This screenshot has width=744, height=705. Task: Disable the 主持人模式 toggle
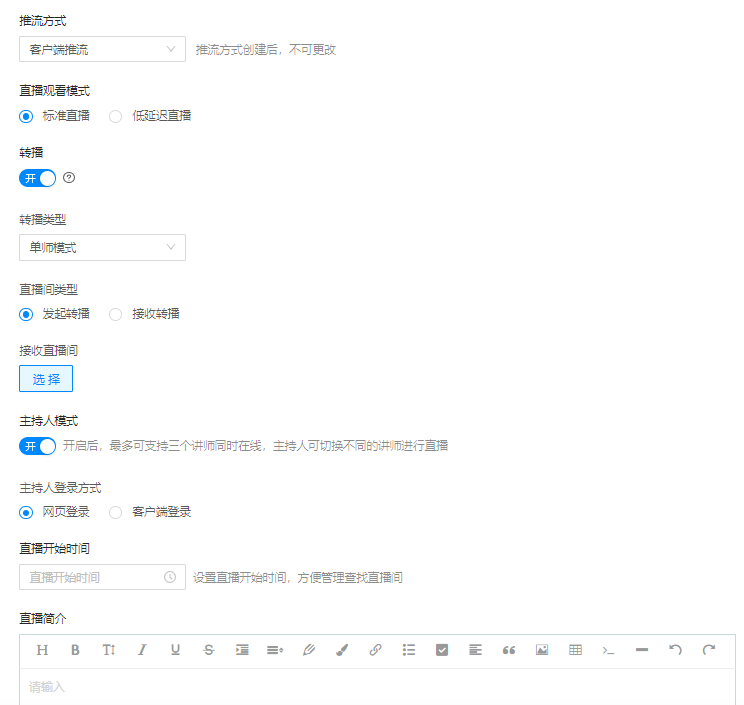tap(38, 446)
